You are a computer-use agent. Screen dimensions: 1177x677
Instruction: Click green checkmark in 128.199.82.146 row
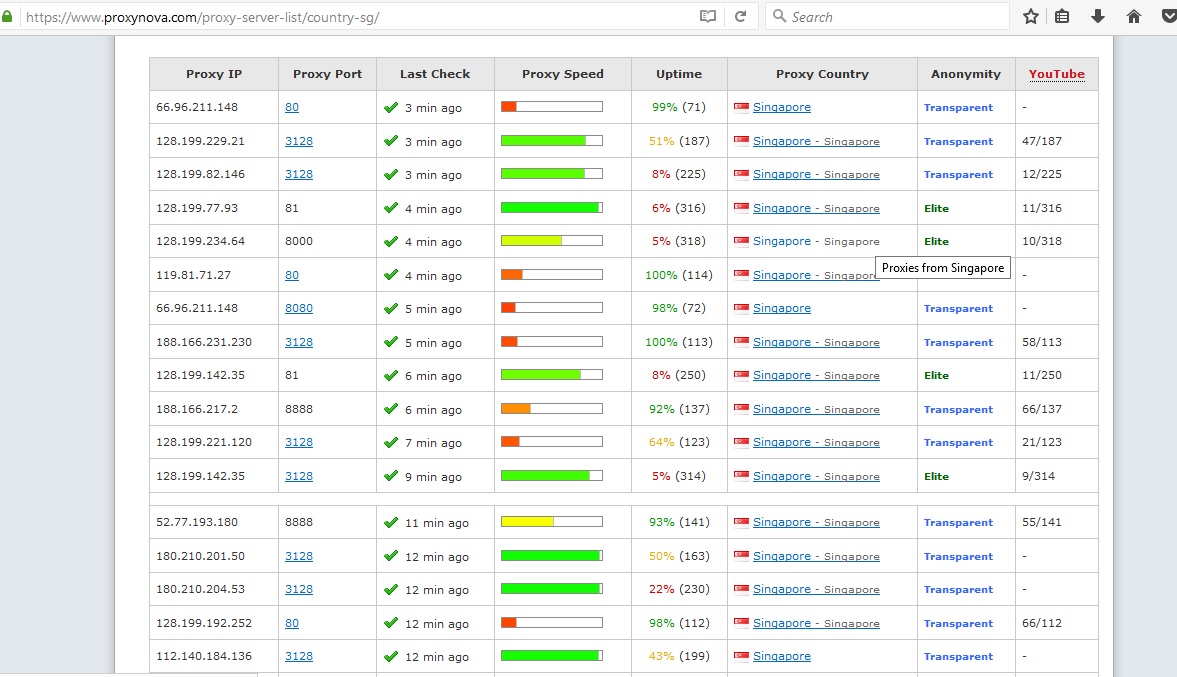pyautogui.click(x=391, y=174)
